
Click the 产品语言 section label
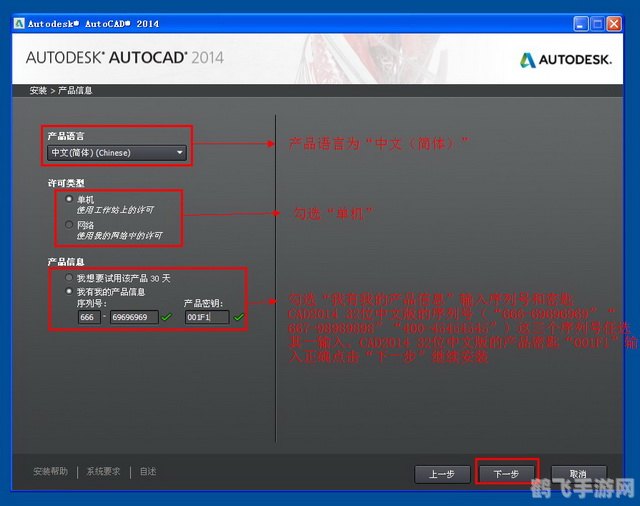coord(66,136)
